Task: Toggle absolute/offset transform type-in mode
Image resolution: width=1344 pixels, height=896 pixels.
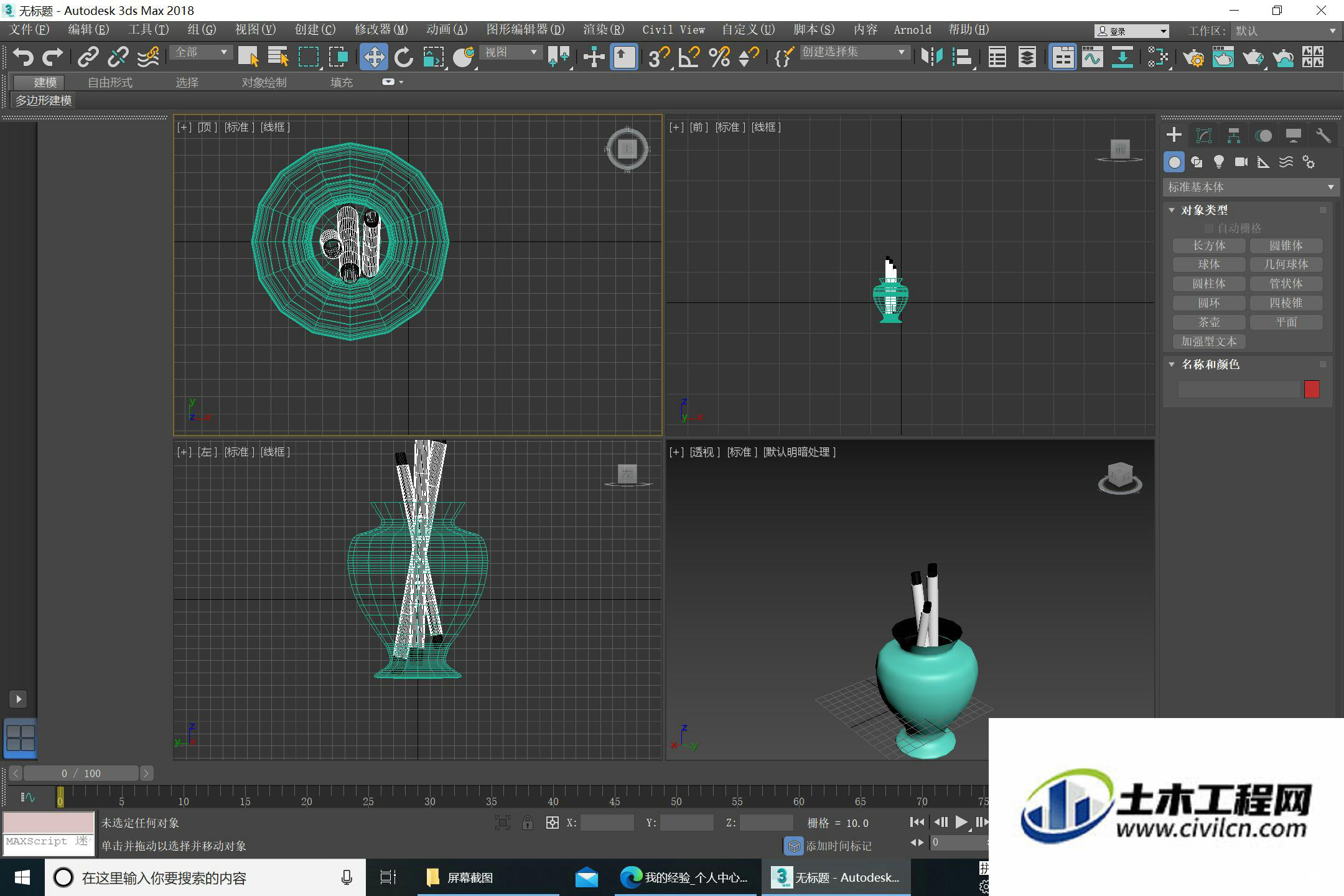Action: [552, 823]
